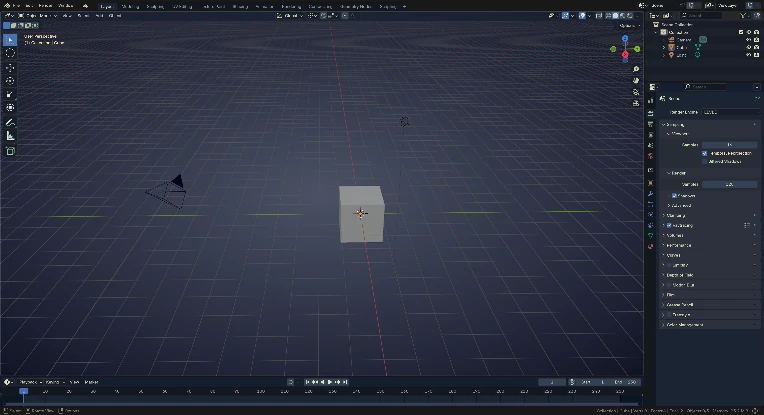Screen dimensions: 764x415
Task: Switch to the Sculpting workspace tab
Action: [x=155, y=6]
